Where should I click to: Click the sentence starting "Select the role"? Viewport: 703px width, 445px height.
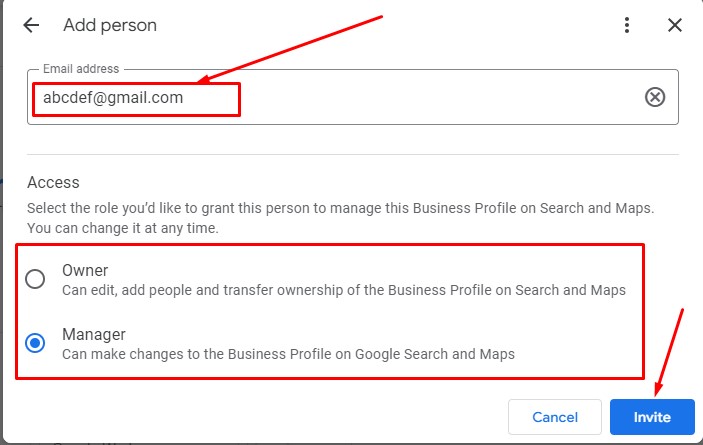pos(340,209)
